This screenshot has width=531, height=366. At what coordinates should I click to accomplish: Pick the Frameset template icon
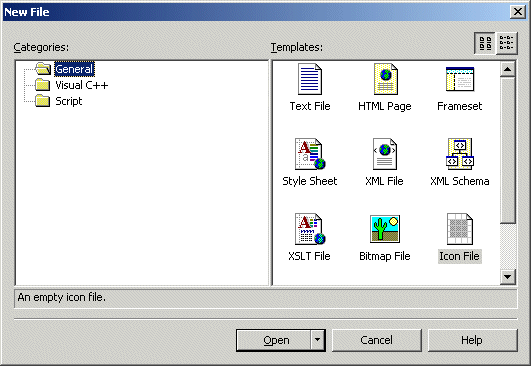[x=460, y=79]
